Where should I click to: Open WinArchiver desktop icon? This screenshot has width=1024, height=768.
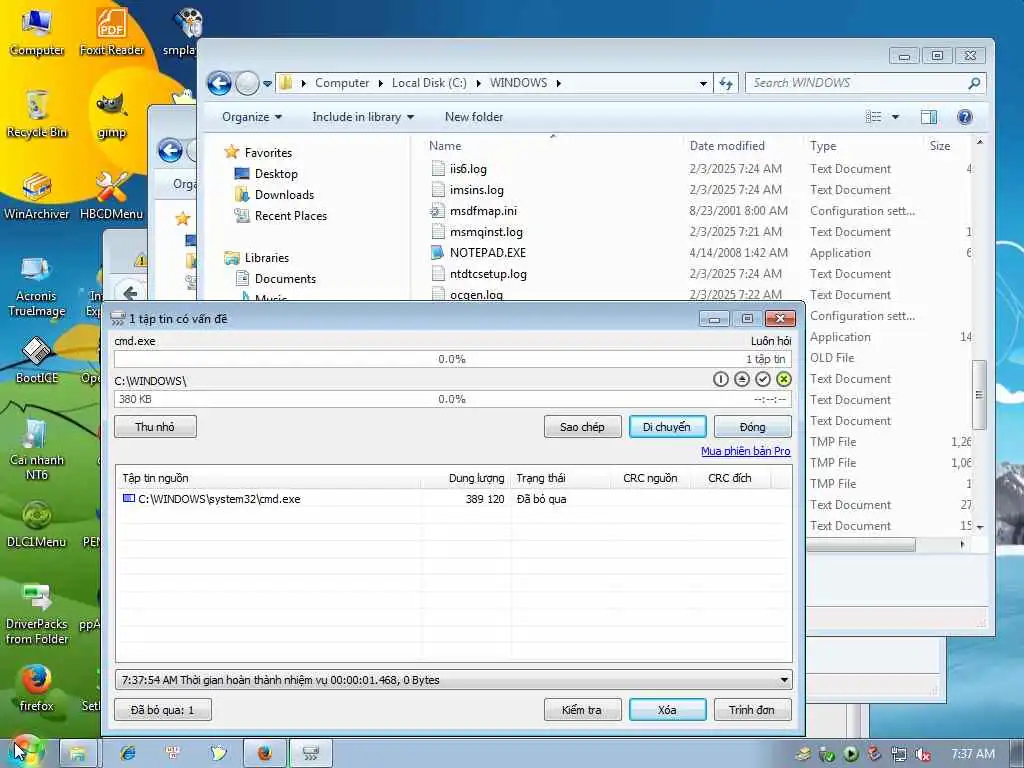37,196
